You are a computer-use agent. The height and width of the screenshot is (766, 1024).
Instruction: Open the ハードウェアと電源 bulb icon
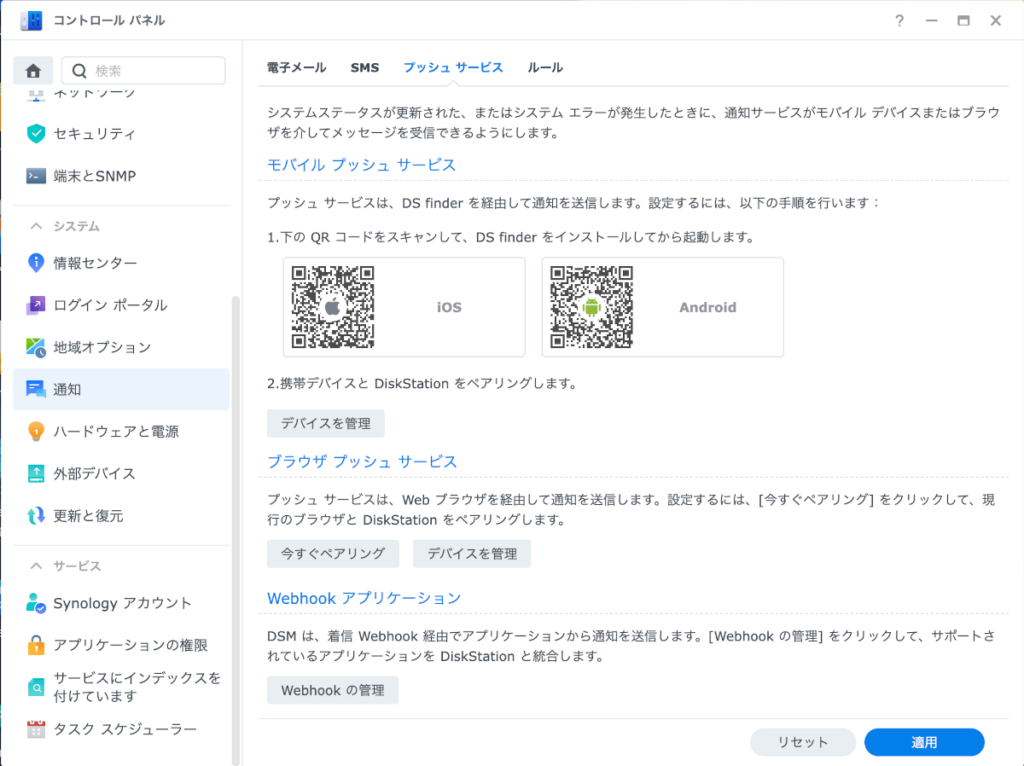(x=36, y=431)
